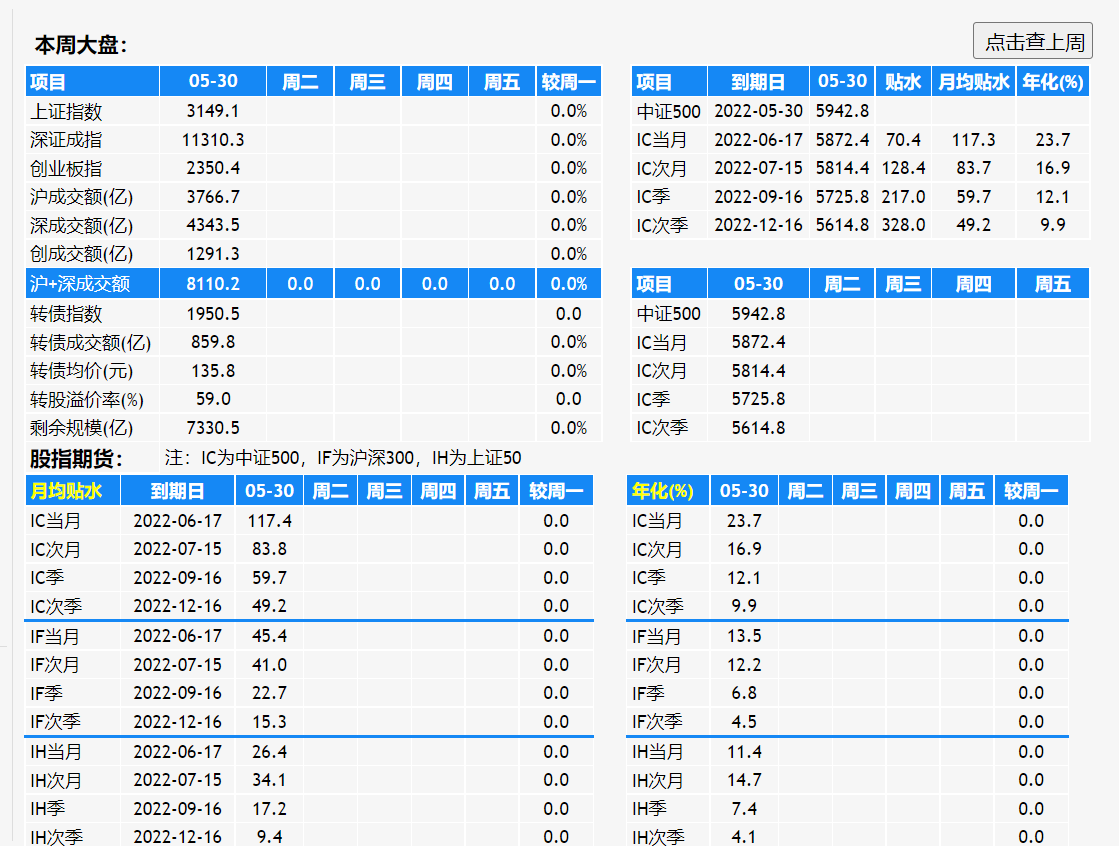Select the 沪成交额(亿) row label
Viewport: 1119px width, 846px height.
[x=80, y=197]
